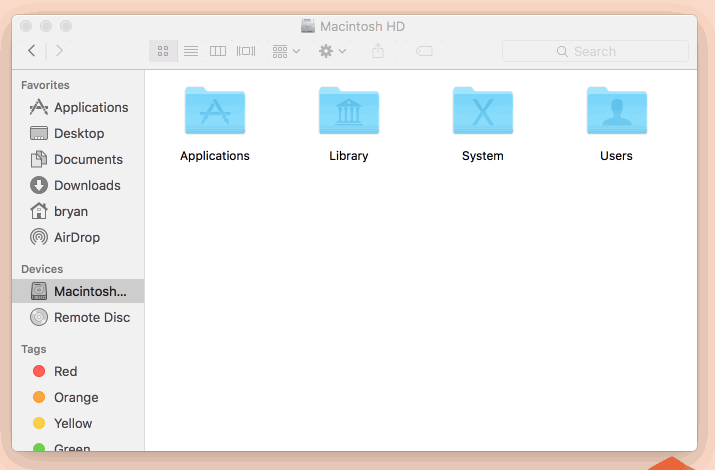Click the AirDrop radar icon
Image resolution: width=715 pixels, height=470 pixels.
(39, 238)
